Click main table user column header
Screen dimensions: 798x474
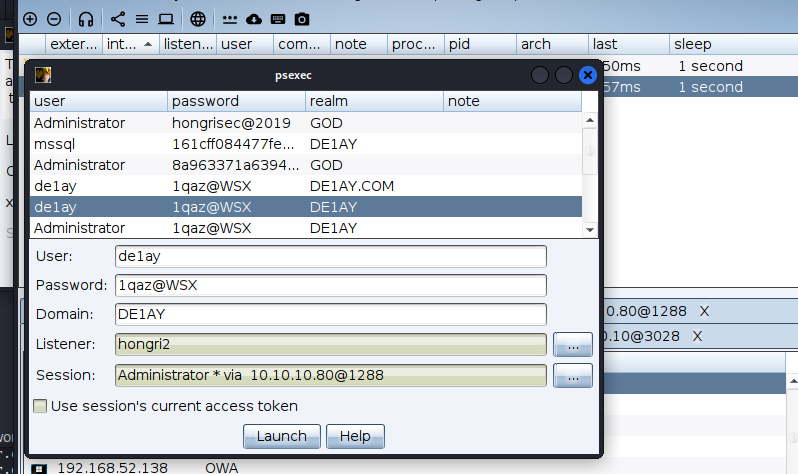point(245,44)
